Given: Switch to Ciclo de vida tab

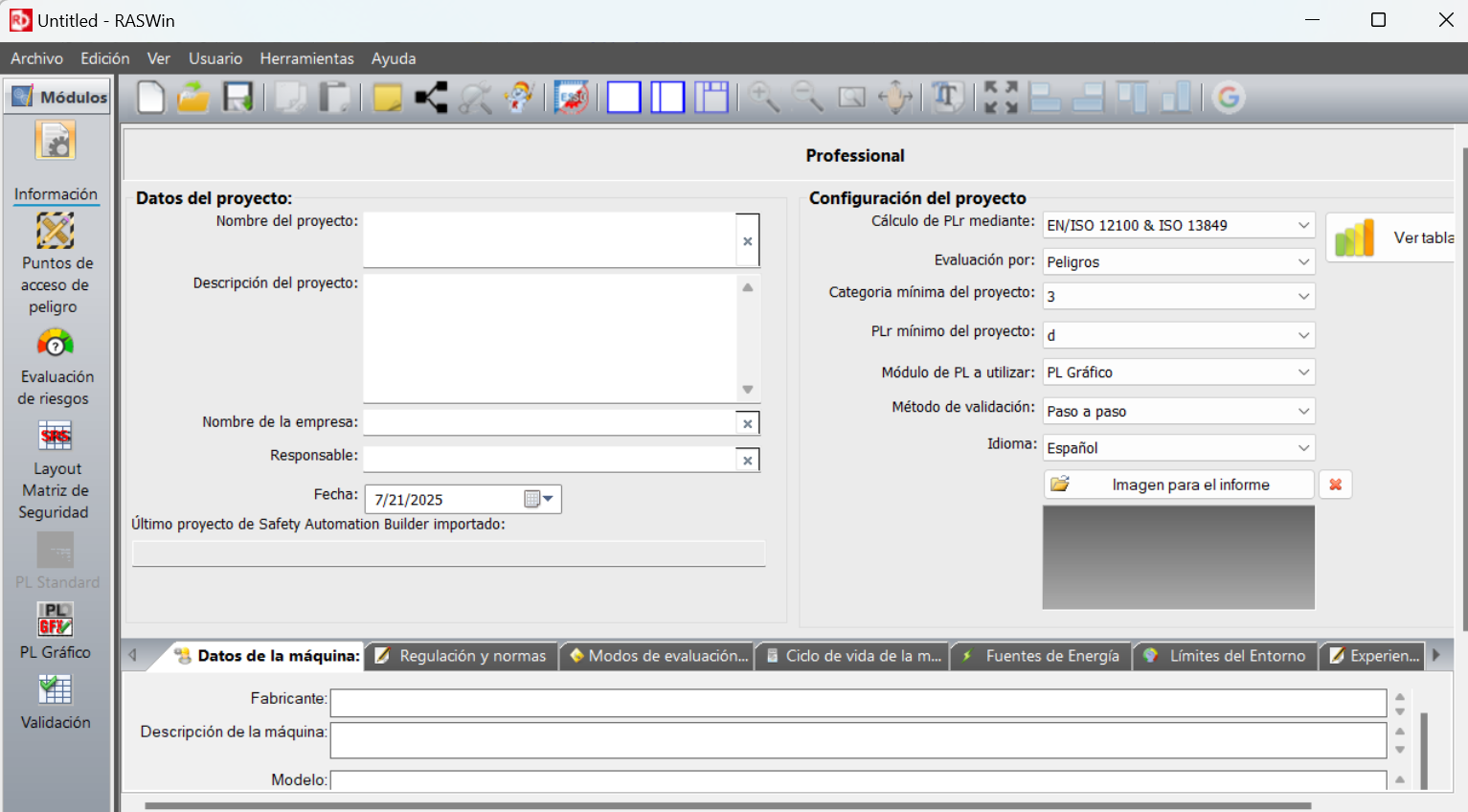Looking at the screenshot, I should (853, 656).
